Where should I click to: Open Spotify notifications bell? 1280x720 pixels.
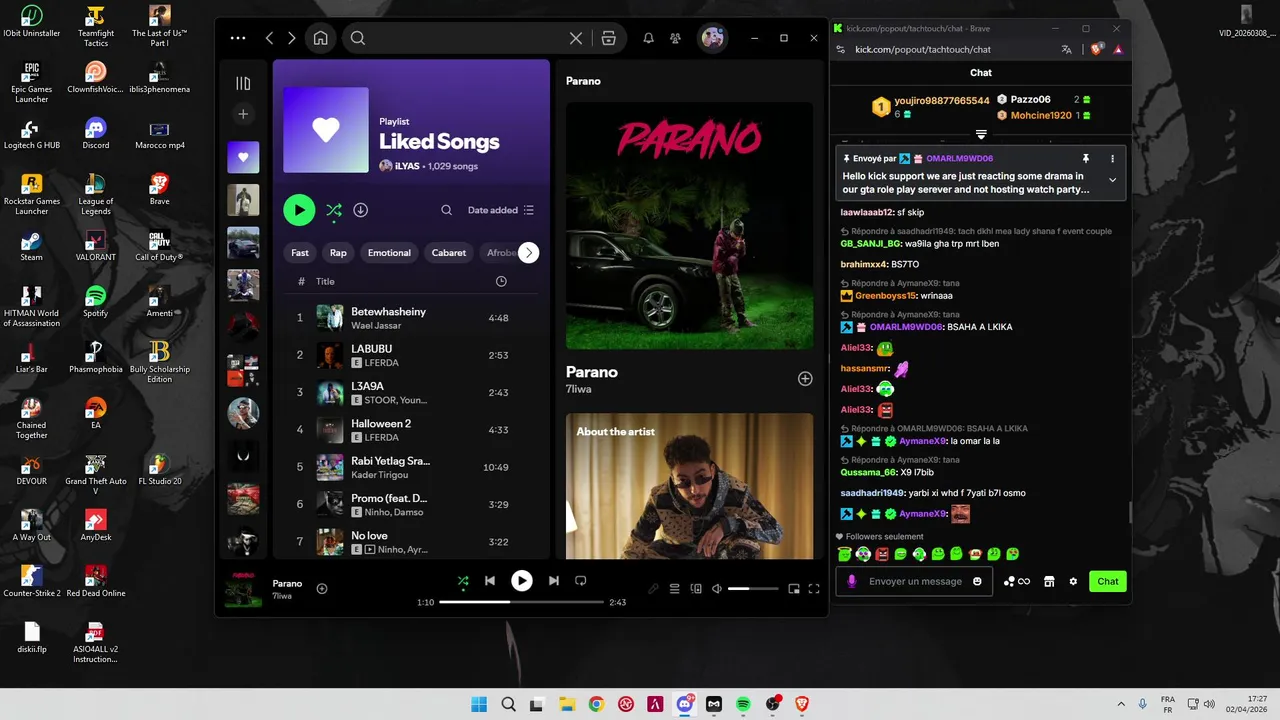click(x=648, y=38)
